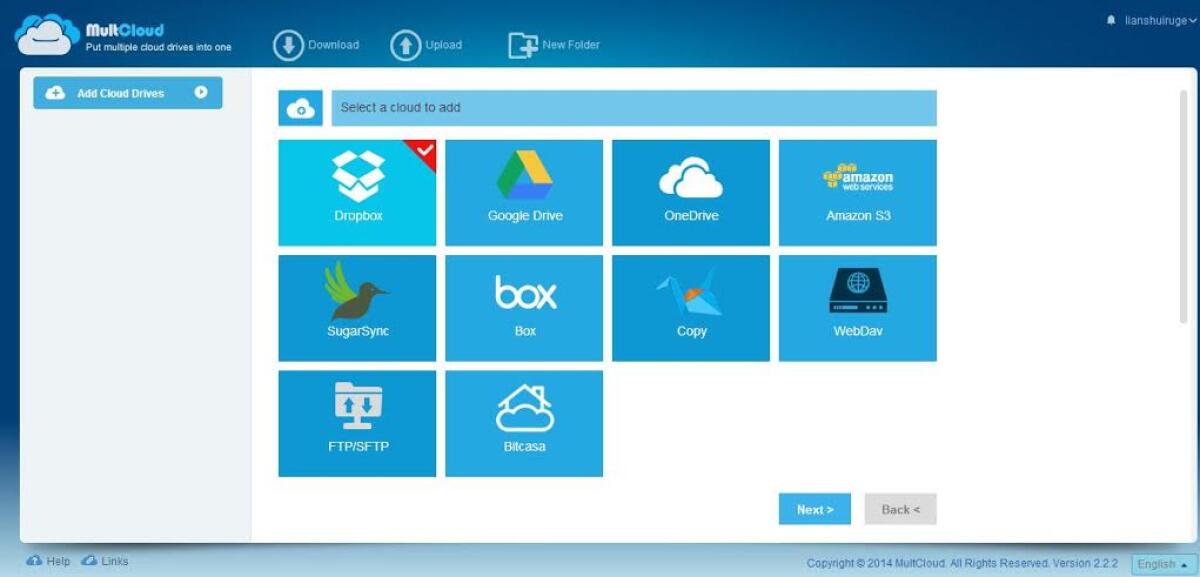Select the SugarSync hummingbird icon
Image resolution: width=1200 pixels, height=577 pixels.
click(x=356, y=307)
